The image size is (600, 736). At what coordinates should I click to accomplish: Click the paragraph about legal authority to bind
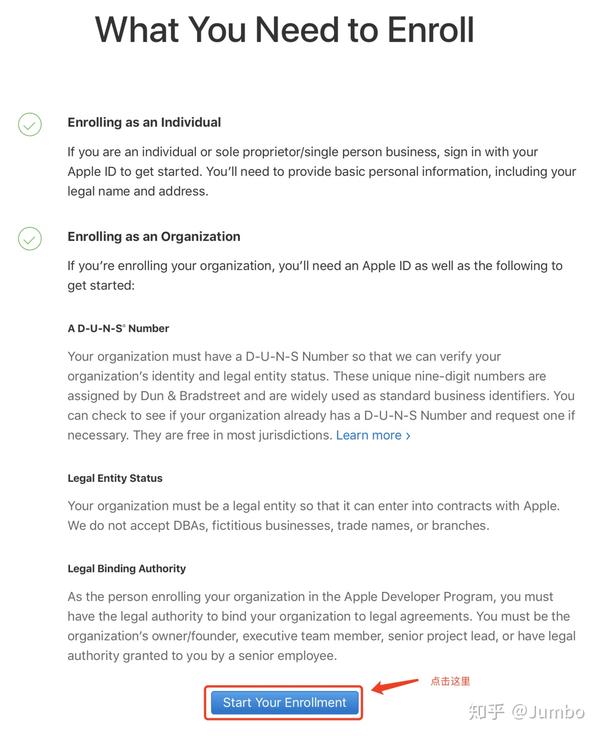[x=318, y=625]
